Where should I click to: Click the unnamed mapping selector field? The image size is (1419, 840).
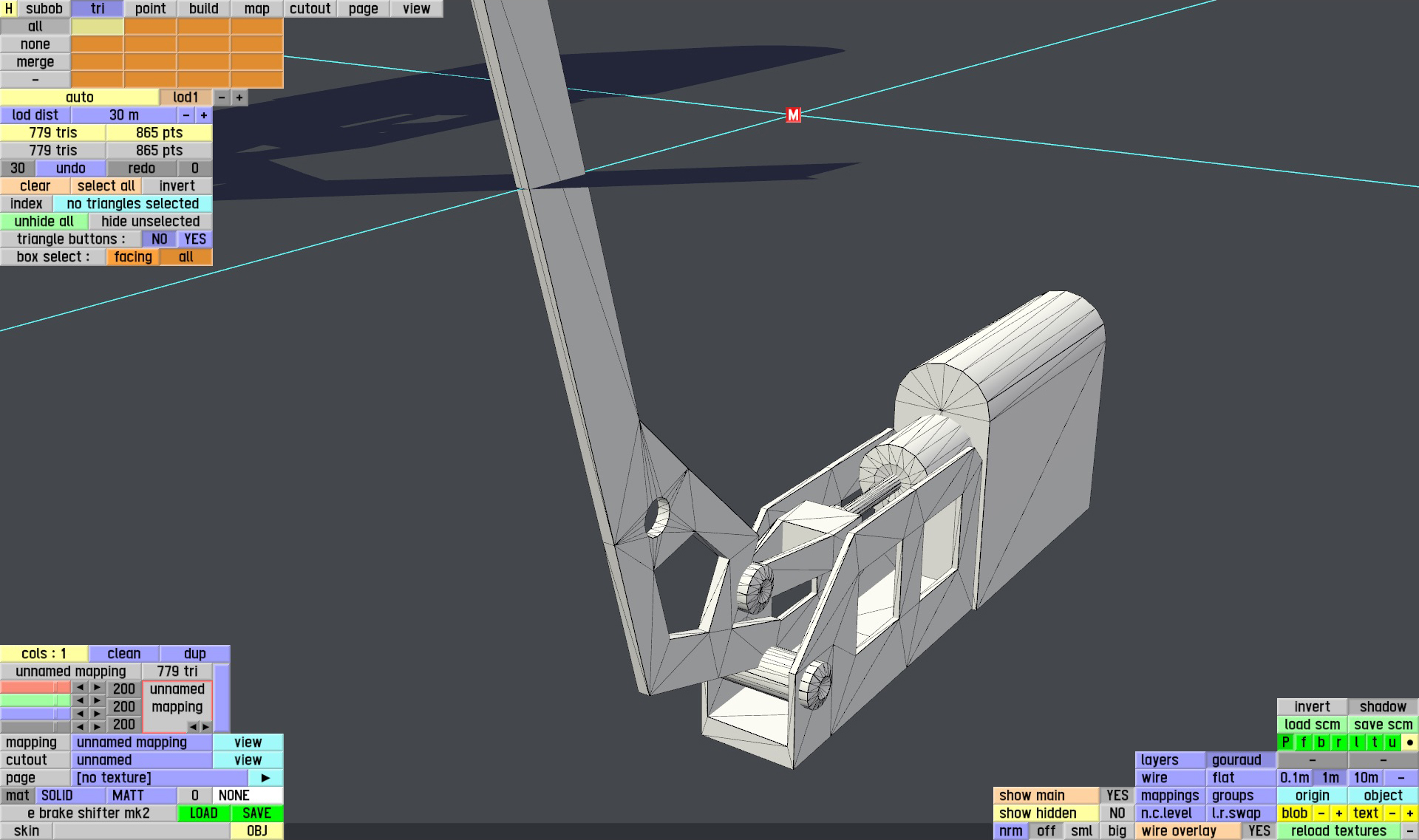[x=141, y=742]
